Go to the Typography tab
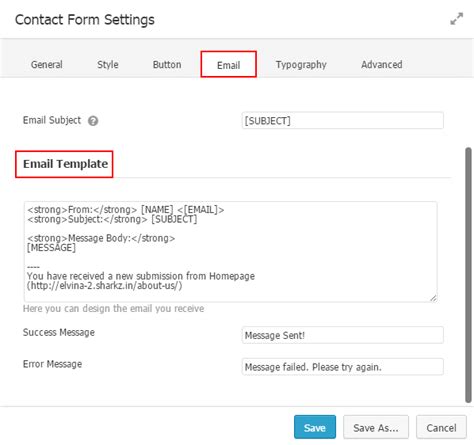Viewport: 474px width, 445px height. coord(301,65)
